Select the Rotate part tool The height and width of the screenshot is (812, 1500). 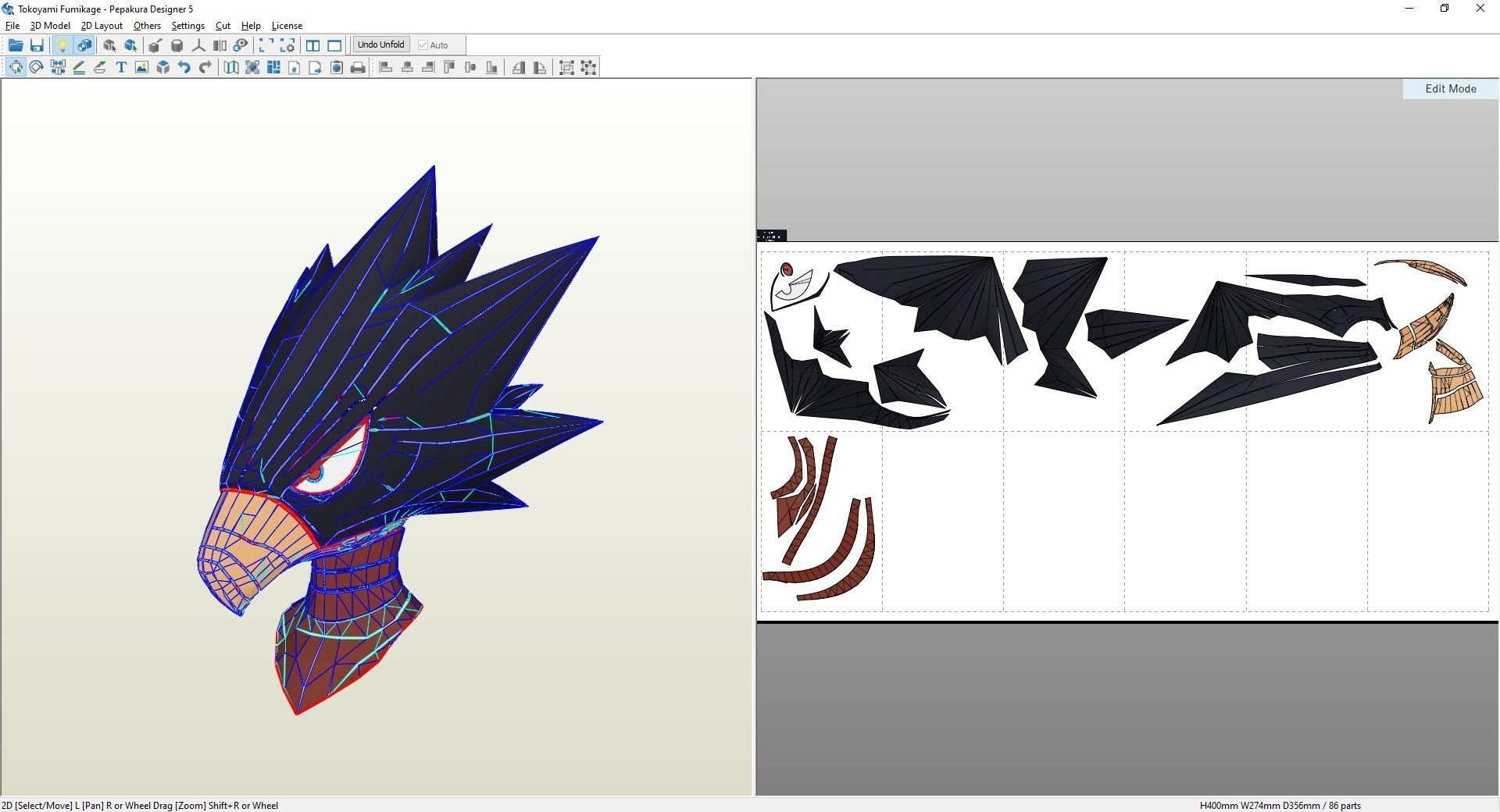pyautogui.click(x=37, y=67)
